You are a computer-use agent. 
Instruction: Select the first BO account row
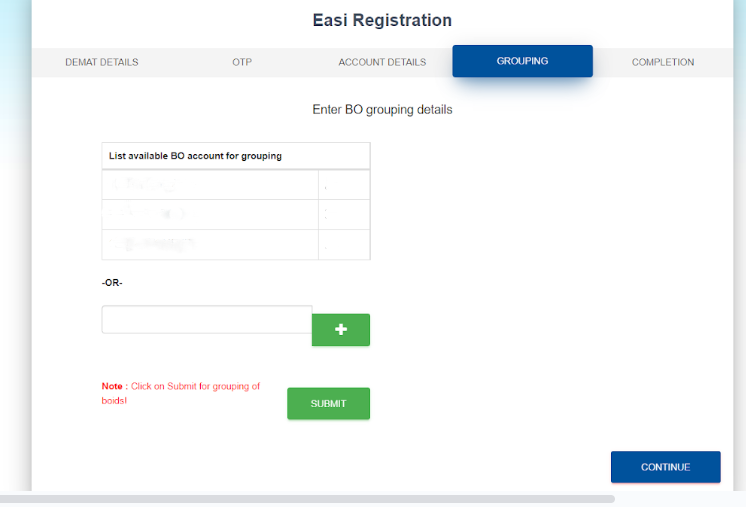coord(210,185)
